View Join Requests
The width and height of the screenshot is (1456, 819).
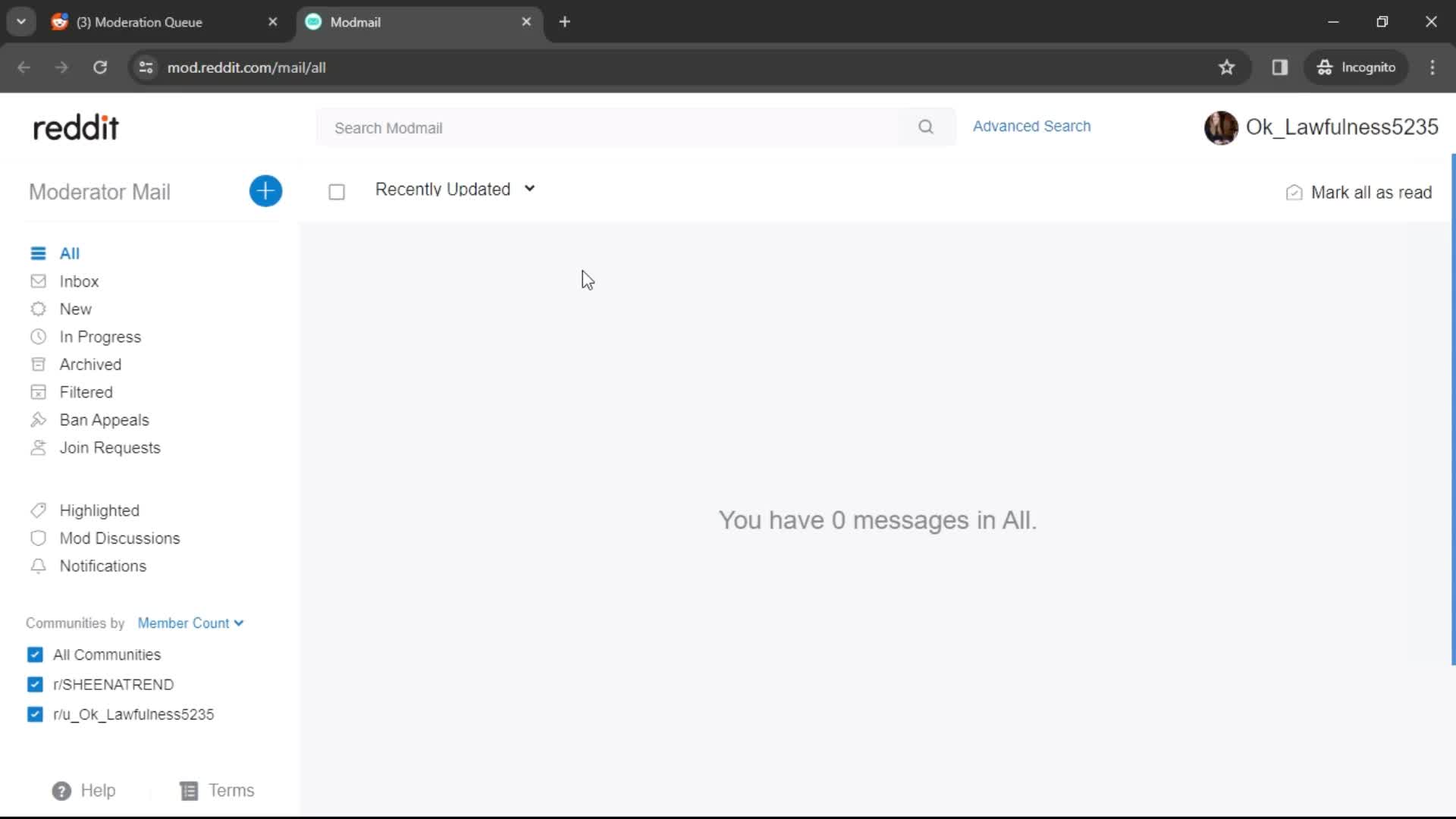[x=110, y=447]
